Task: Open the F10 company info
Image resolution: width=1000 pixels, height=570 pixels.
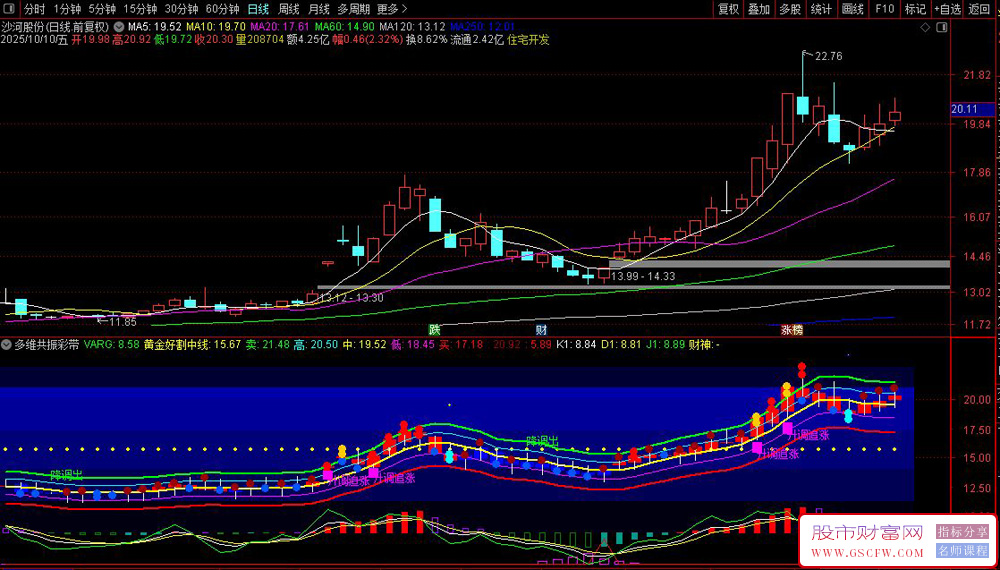Action: 885,9
